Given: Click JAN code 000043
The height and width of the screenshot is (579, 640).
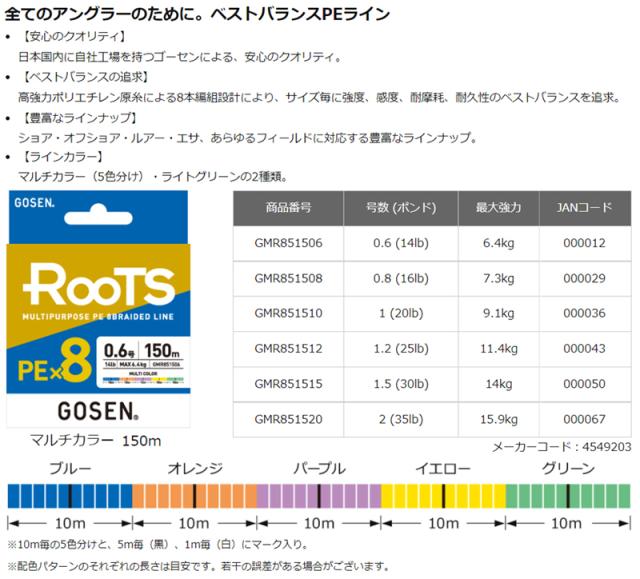Looking at the screenshot, I should click(584, 349).
